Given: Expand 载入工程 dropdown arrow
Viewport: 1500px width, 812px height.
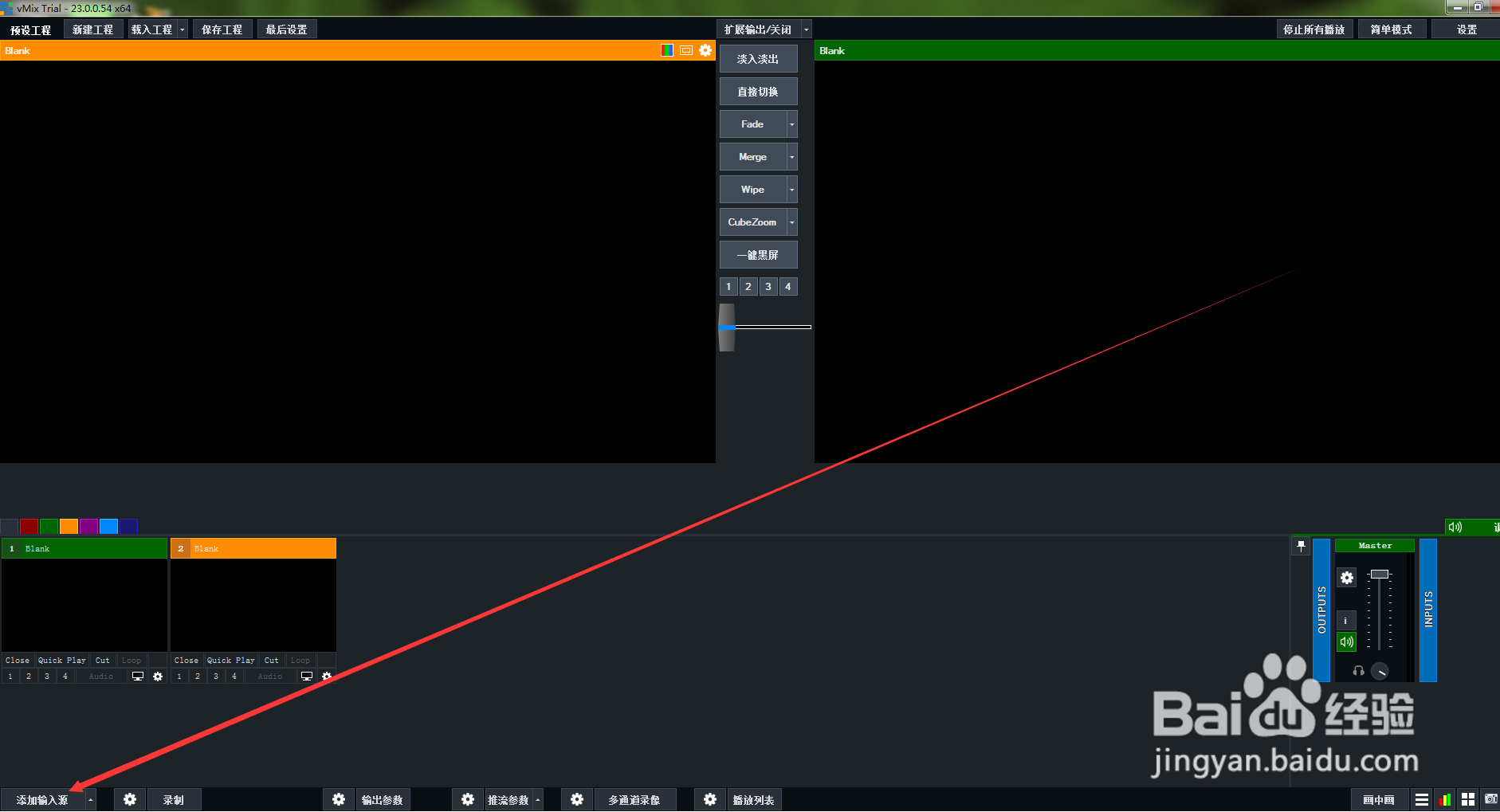Looking at the screenshot, I should [x=183, y=29].
